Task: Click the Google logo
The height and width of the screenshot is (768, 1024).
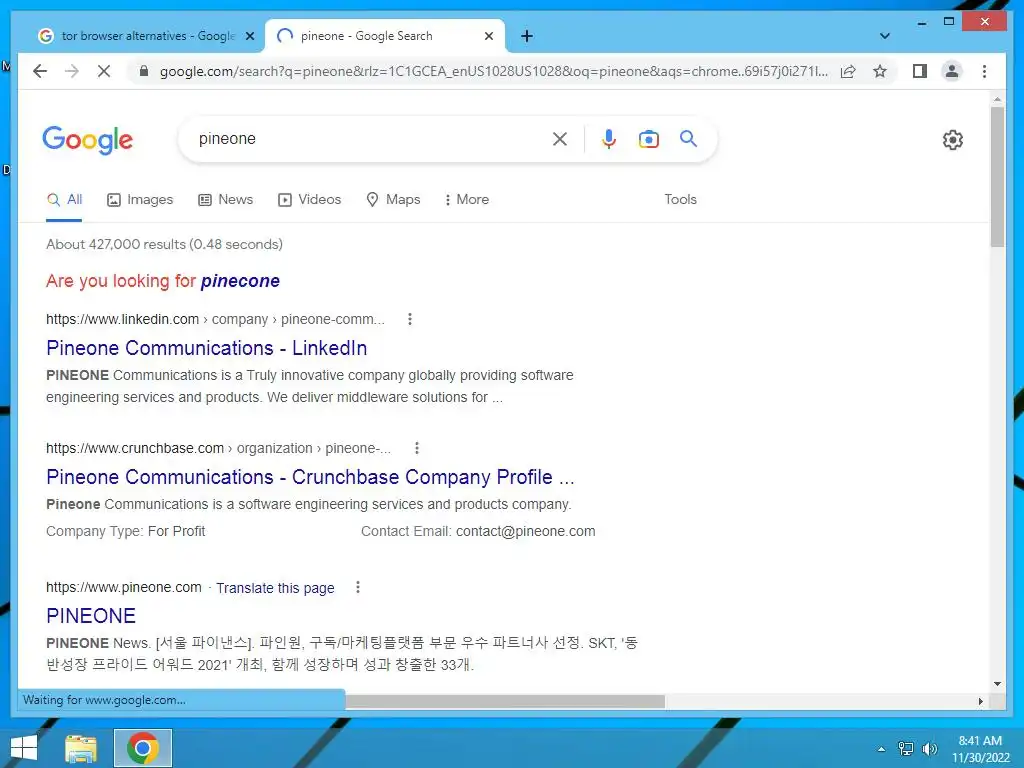Action: pyautogui.click(x=88, y=140)
